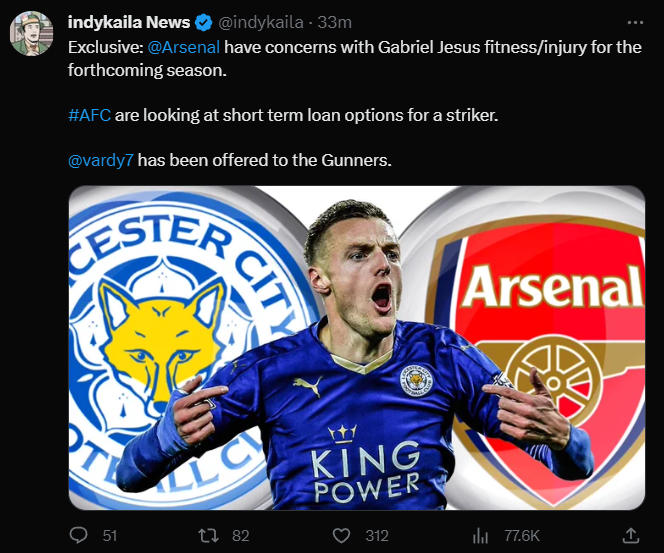
Task: Click the 312 likes count
Action: tap(376, 535)
